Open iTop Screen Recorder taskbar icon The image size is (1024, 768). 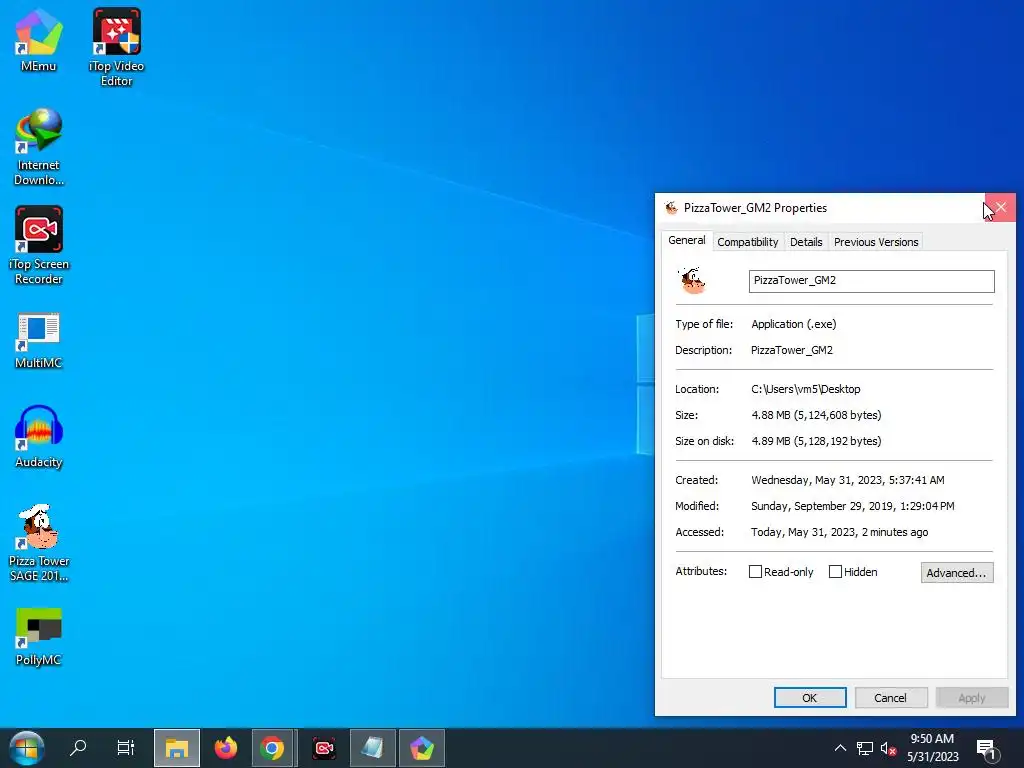(x=324, y=748)
